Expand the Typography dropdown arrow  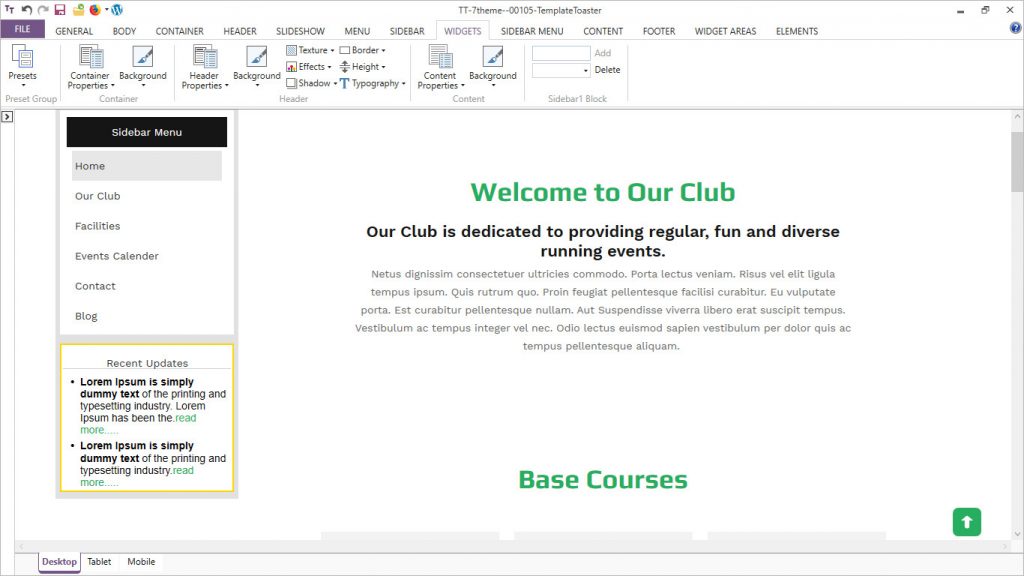(x=404, y=84)
